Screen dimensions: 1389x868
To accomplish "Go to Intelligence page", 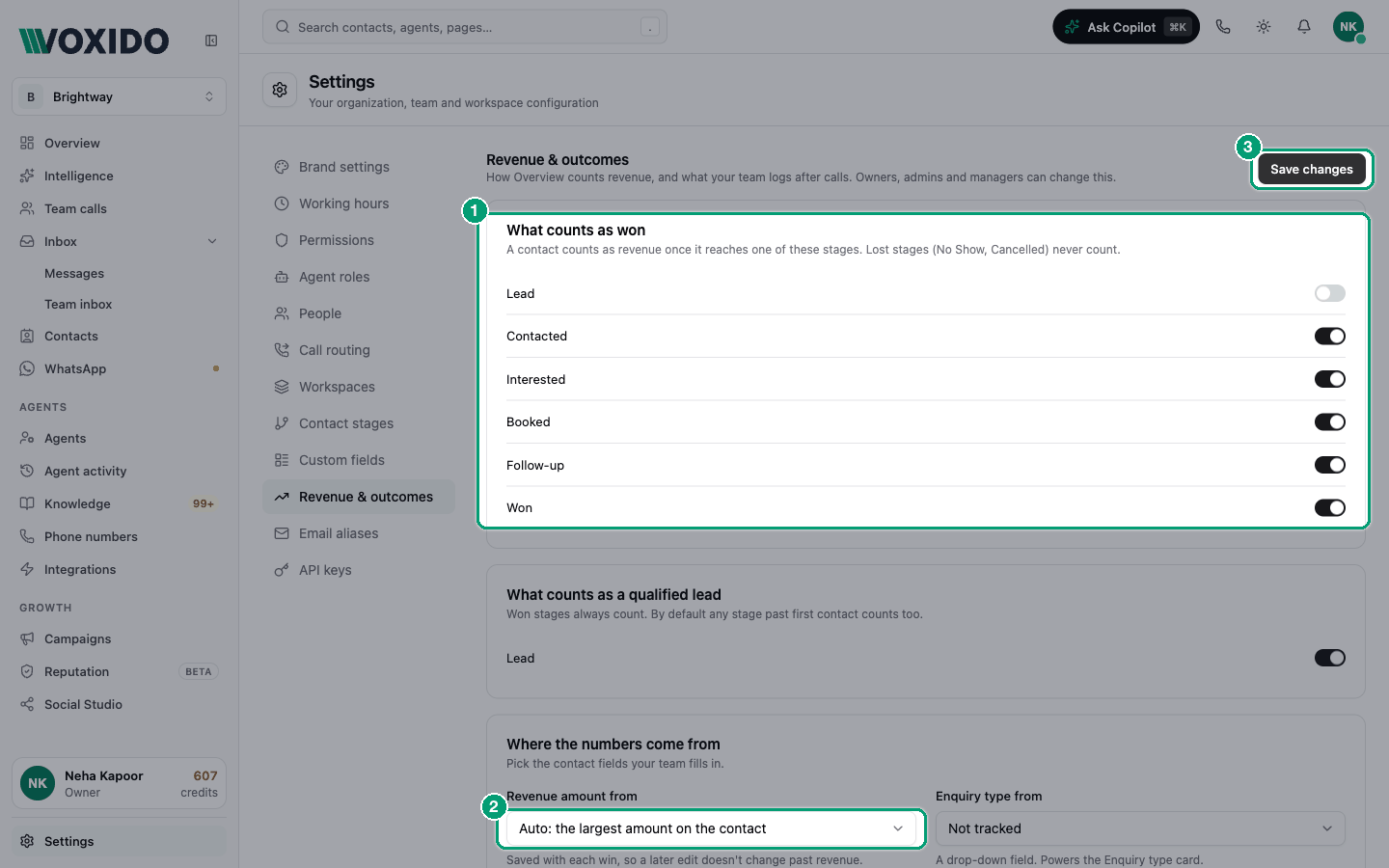I will click(120, 176).
